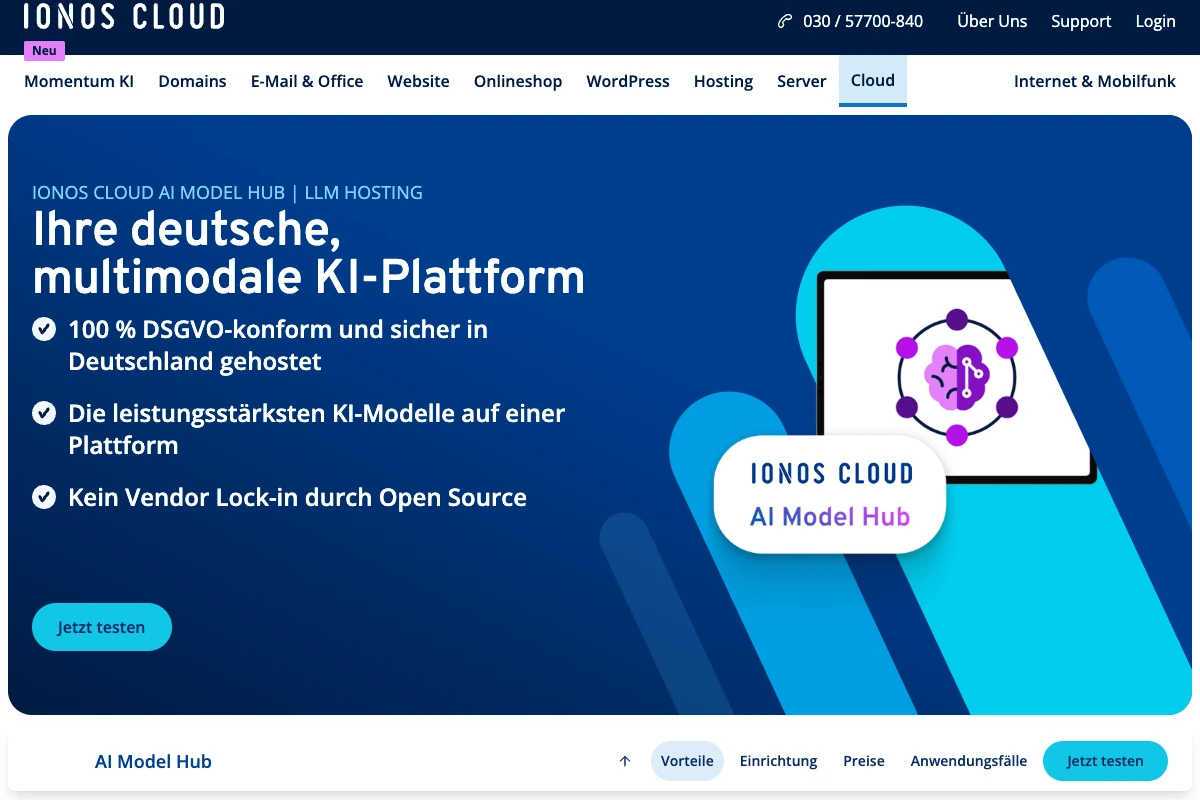Click the checkmark icon beside Kein Vendor Lock-in

point(44,496)
